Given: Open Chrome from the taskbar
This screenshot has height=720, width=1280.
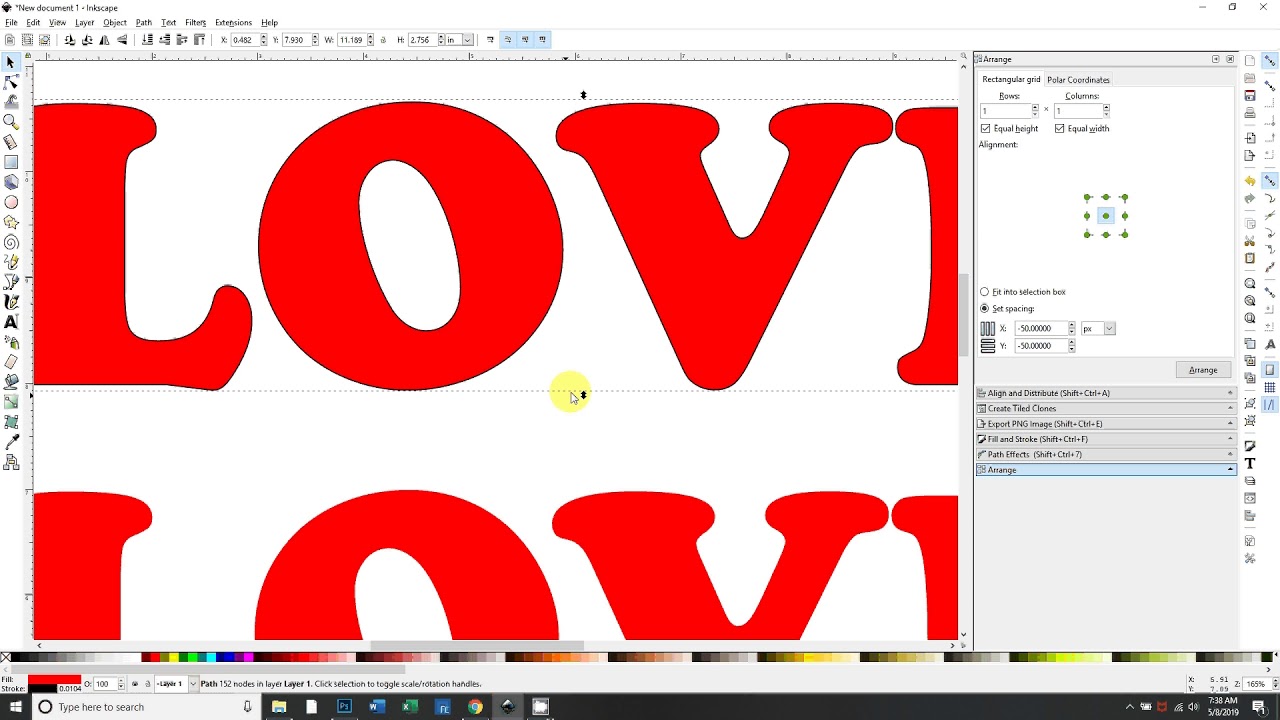Looking at the screenshot, I should click(475, 707).
